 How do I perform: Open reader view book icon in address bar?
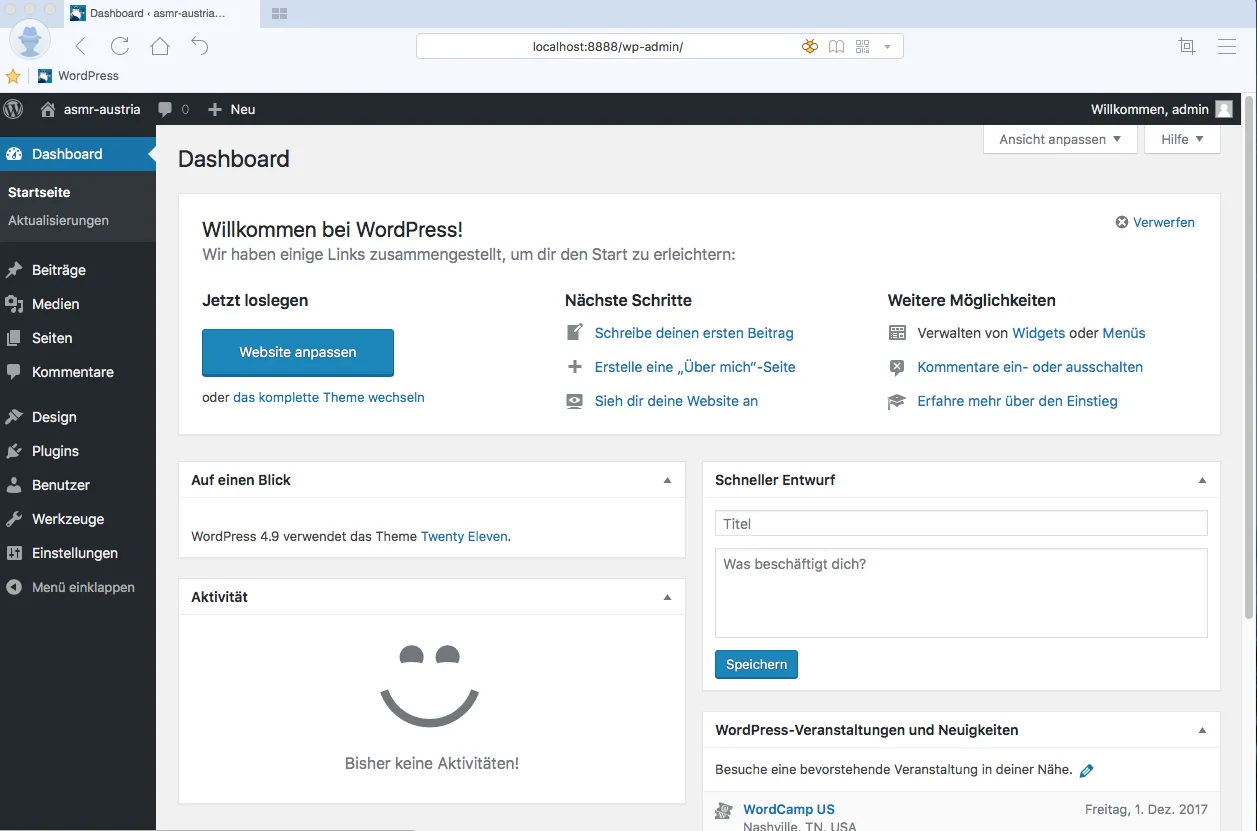click(836, 46)
